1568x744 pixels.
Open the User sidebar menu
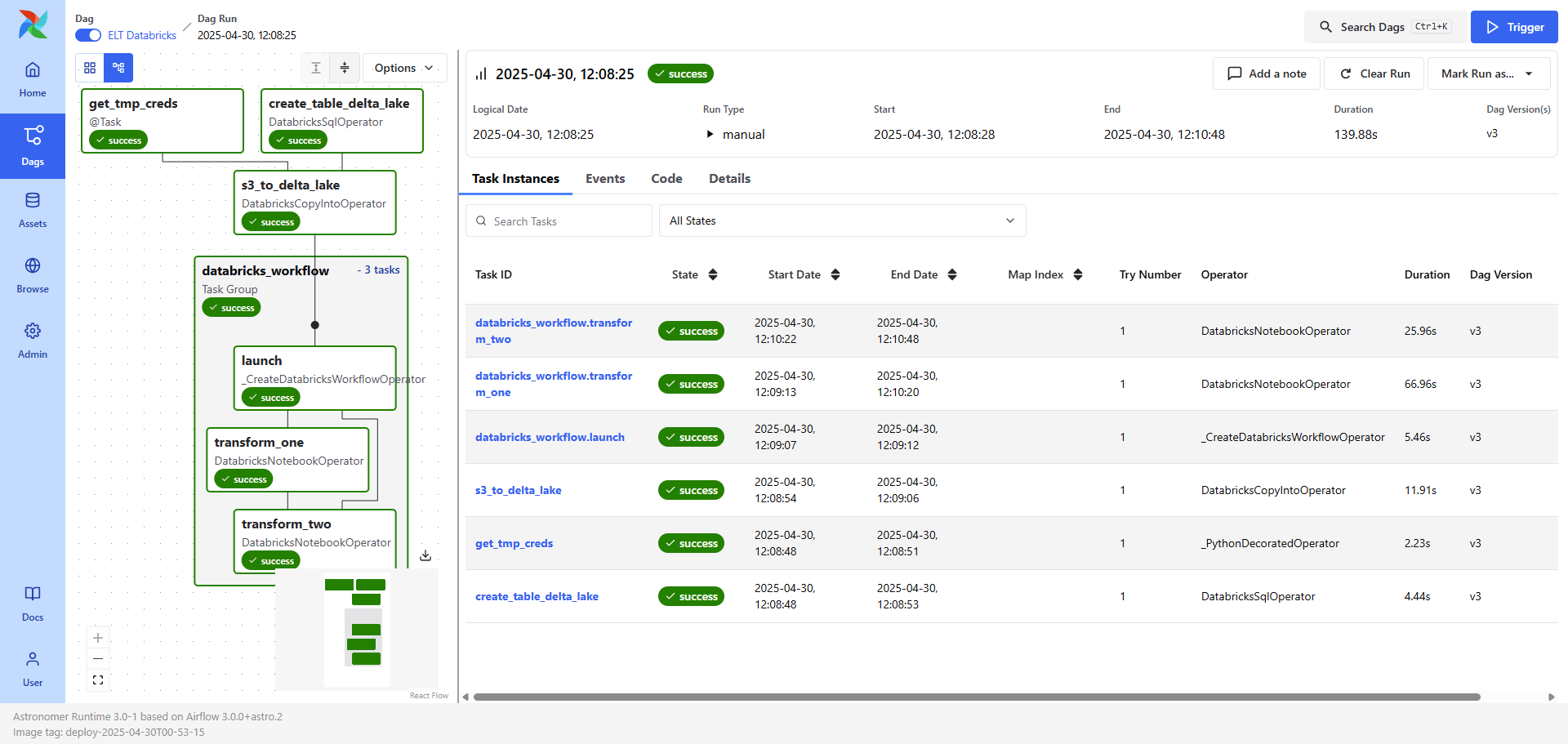click(33, 669)
